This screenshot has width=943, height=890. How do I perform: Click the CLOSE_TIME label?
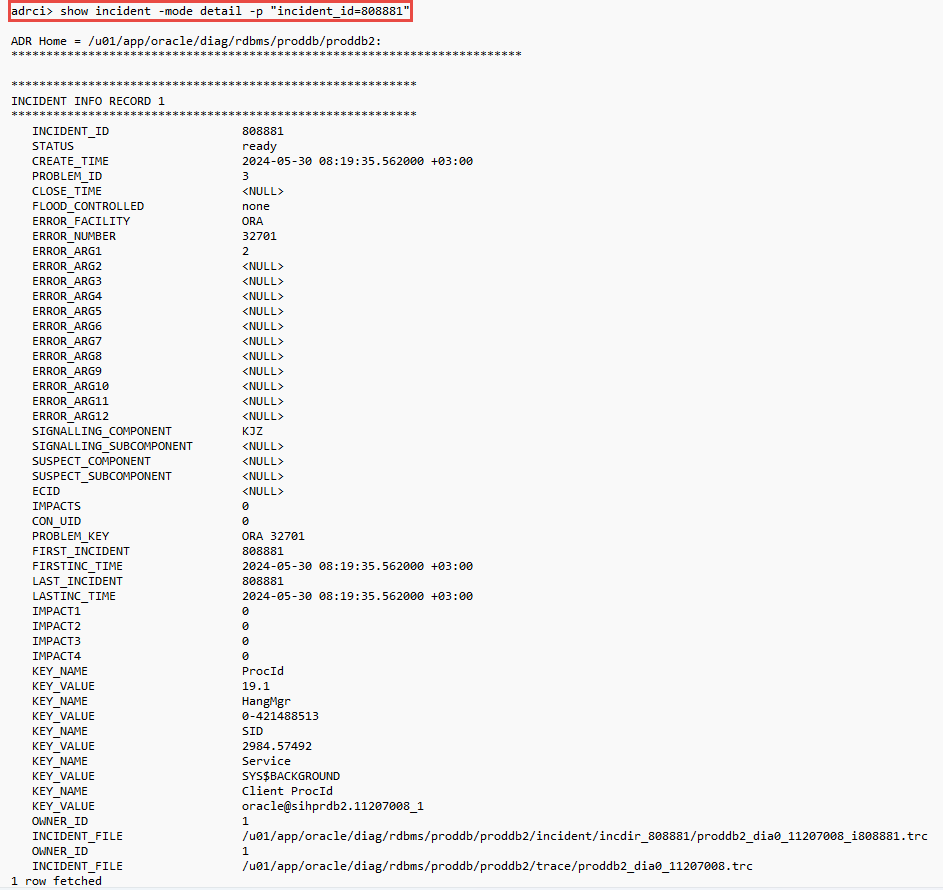point(67,191)
